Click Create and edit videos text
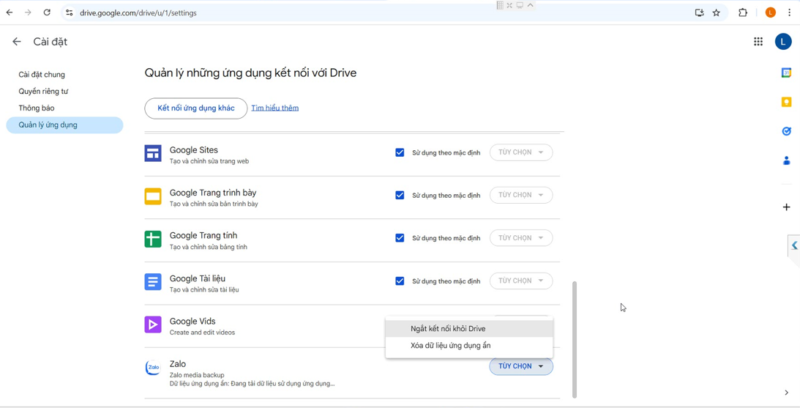Image resolution: width=800 pixels, height=408 pixels. coord(203,333)
